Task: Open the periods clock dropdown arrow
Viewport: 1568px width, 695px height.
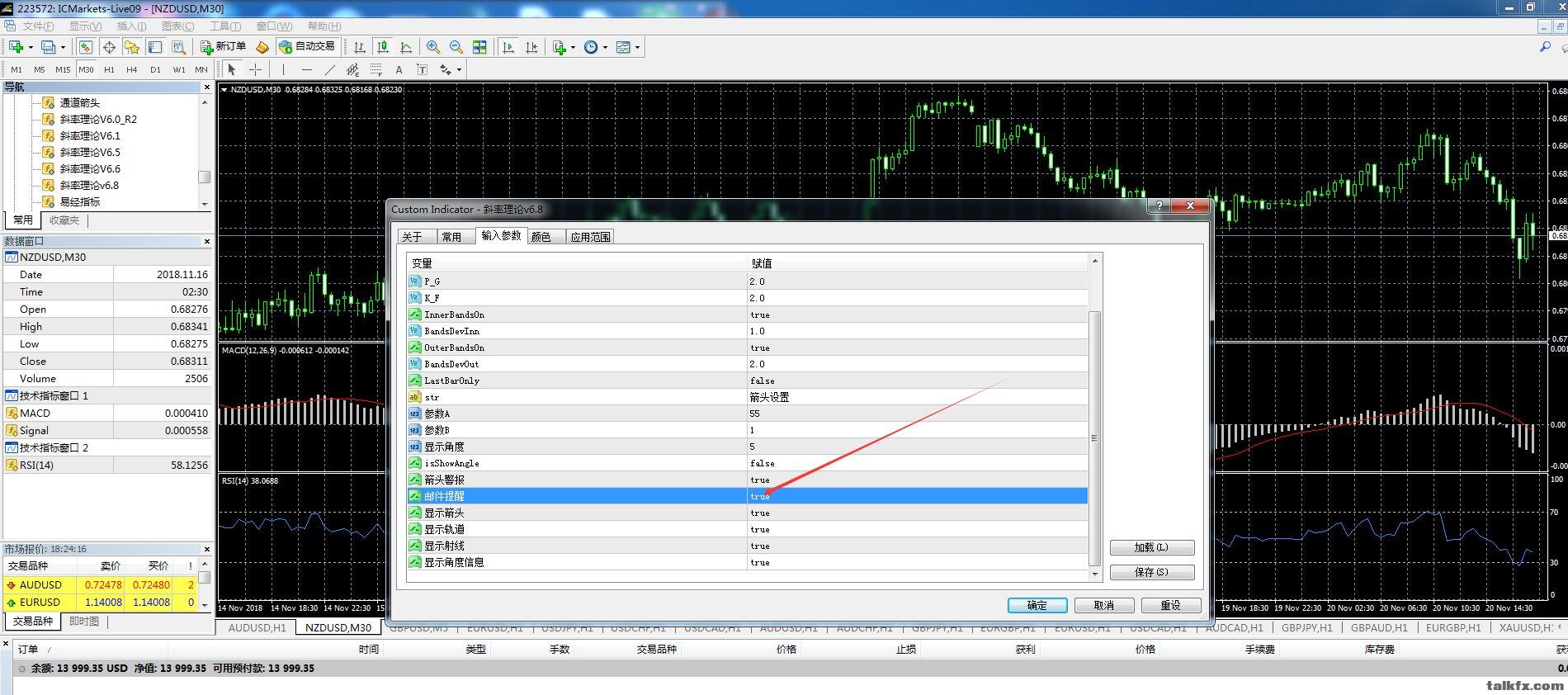Action: 605,47
